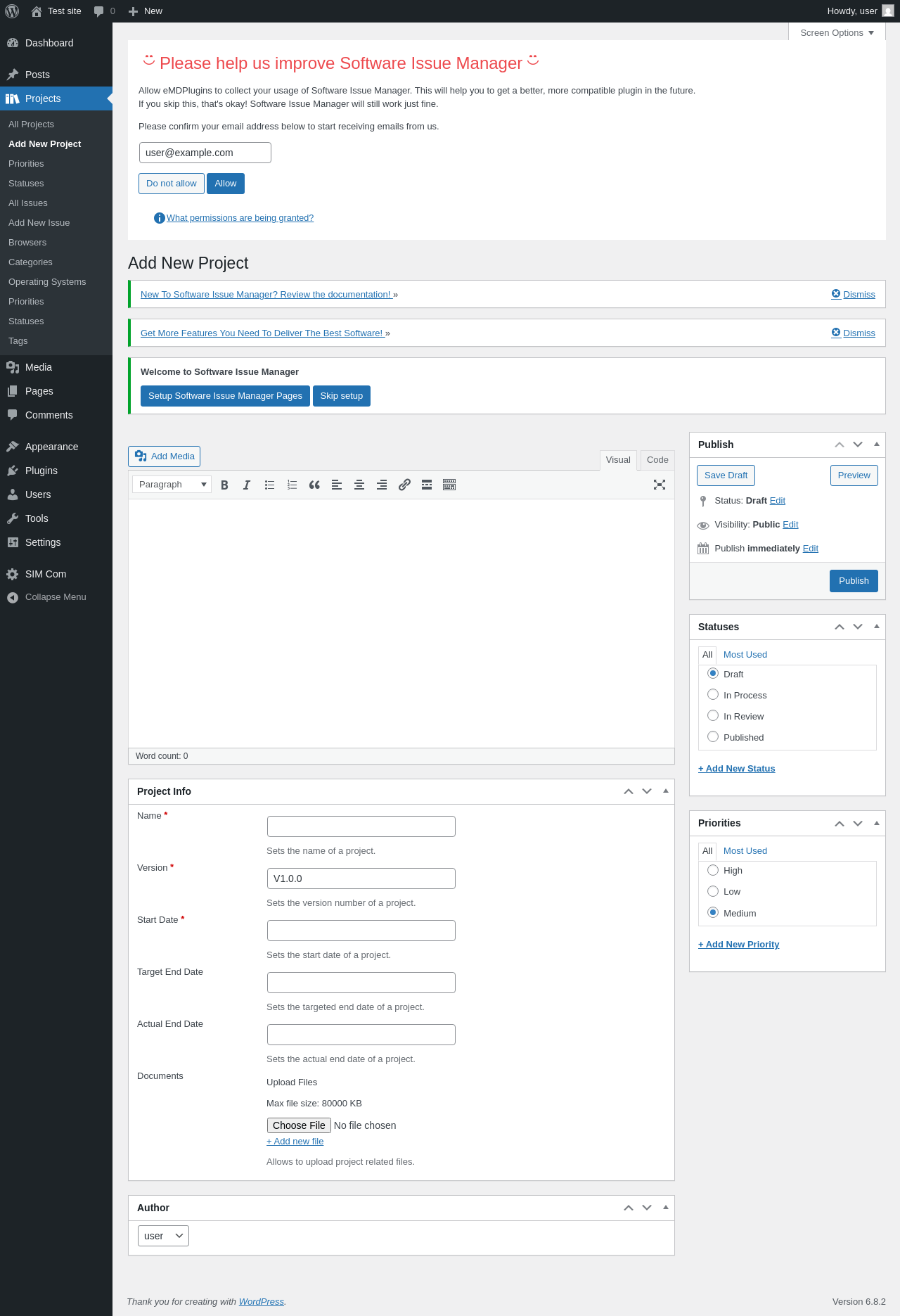Open user avatar in admin bar

888,11
